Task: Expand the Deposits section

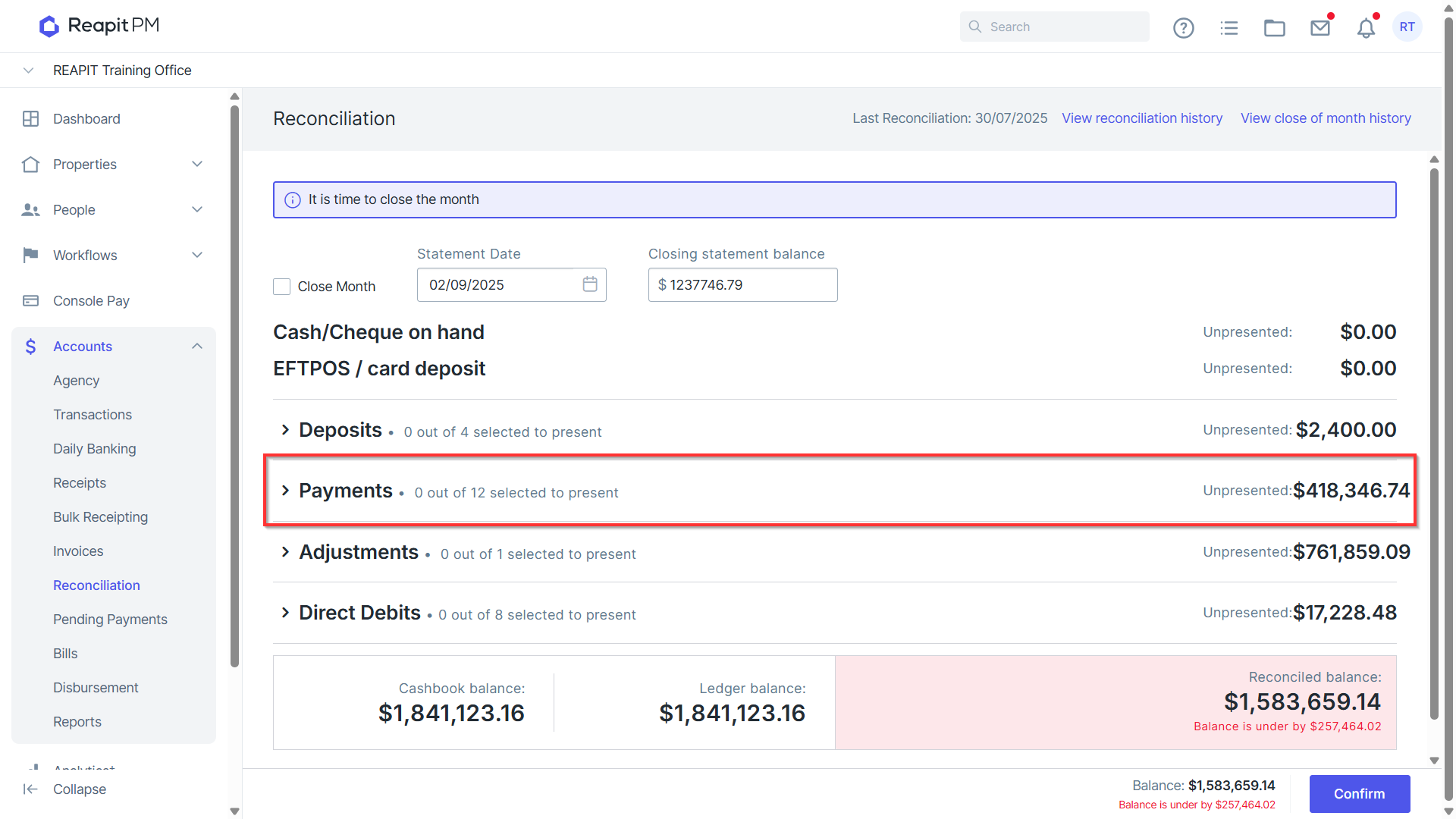Action: 285,430
